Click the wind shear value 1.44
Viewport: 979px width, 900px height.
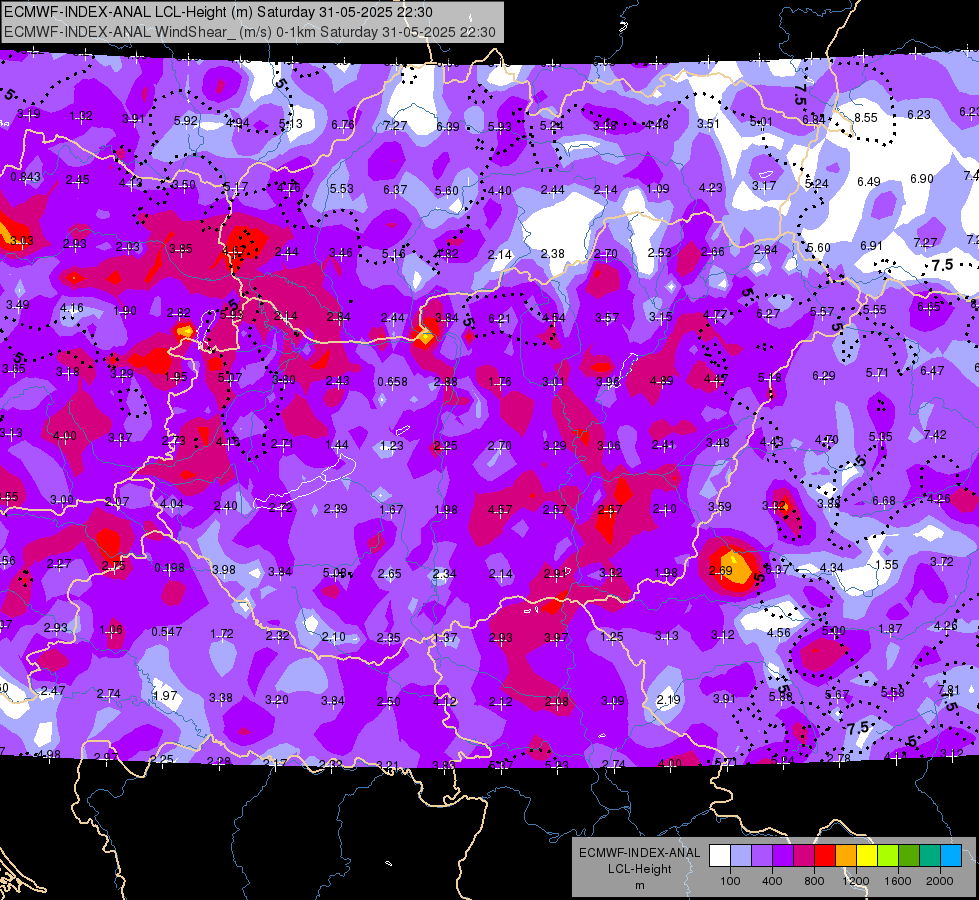click(x=337, y=445)
